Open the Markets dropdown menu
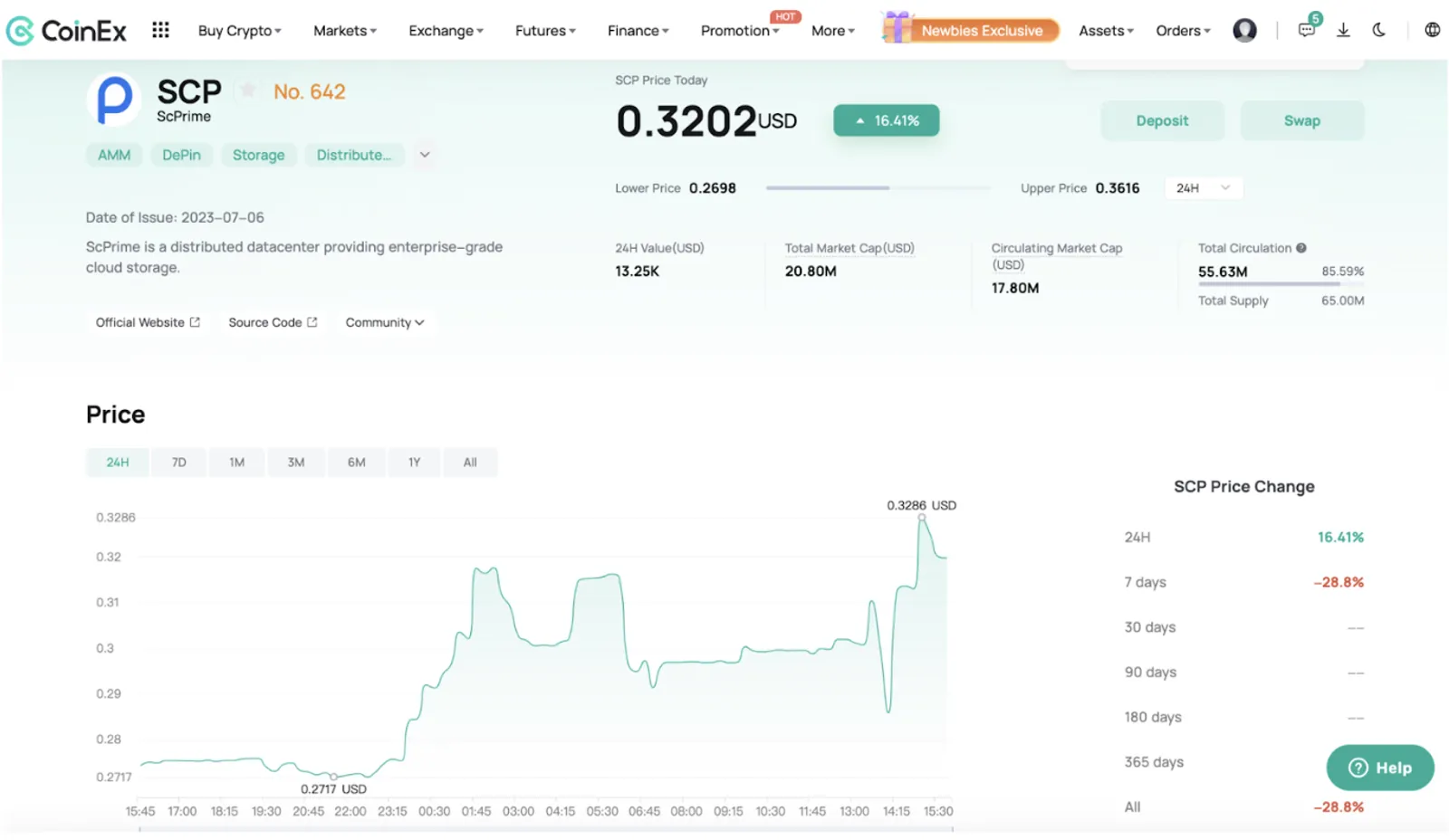Viewport: 1449px width, 840px height. pos(344,31)
